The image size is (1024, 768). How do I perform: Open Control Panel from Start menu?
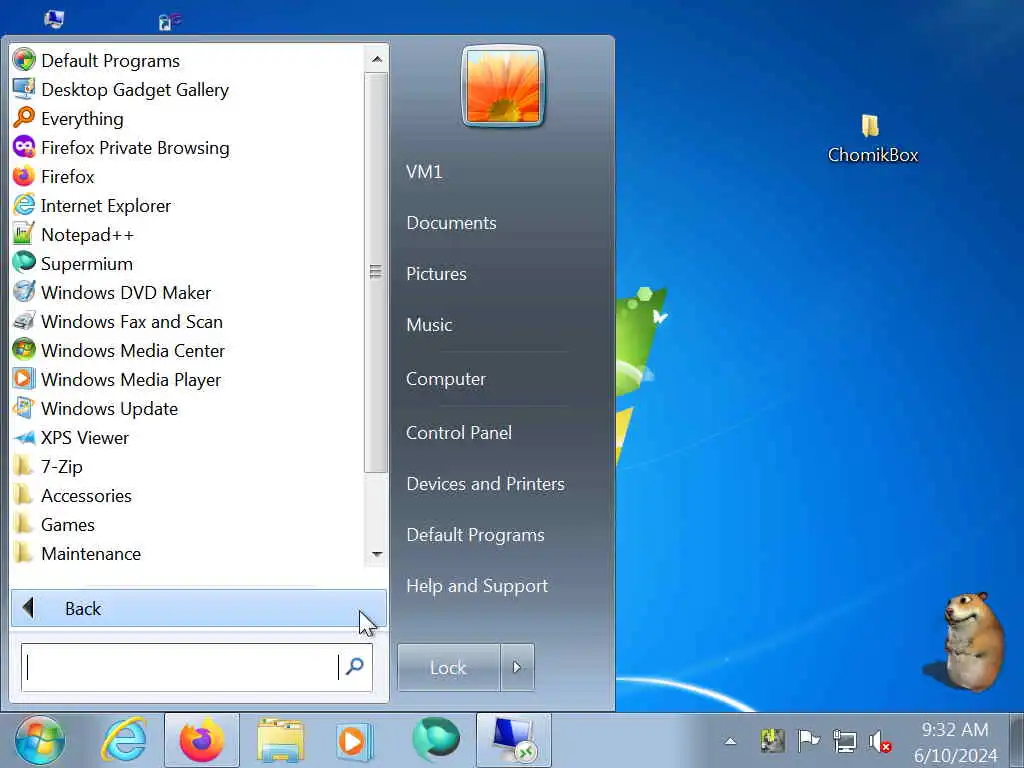pos(459,432)
